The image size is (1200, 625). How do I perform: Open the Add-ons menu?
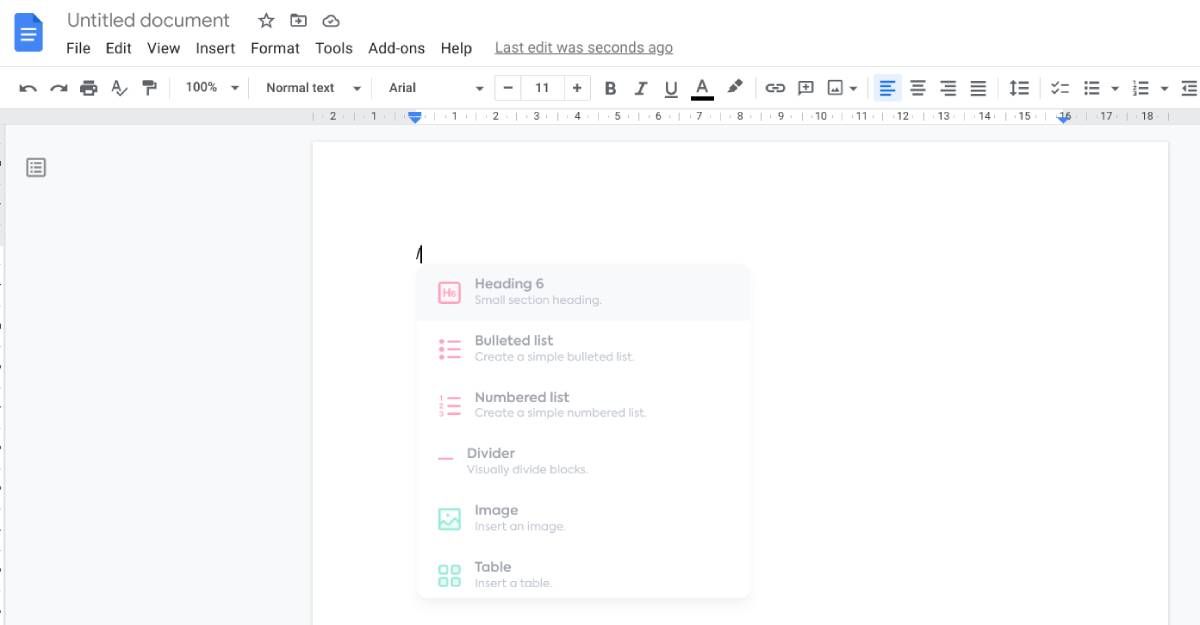tap(396, 48)
